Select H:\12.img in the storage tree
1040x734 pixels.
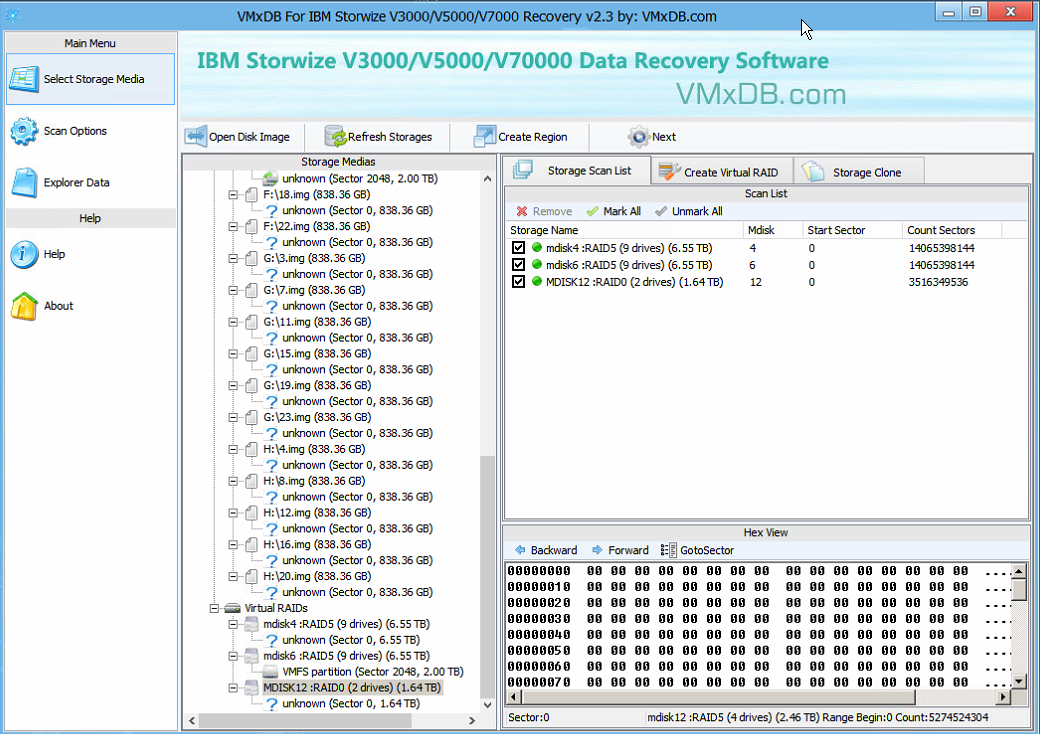(316, 513)
